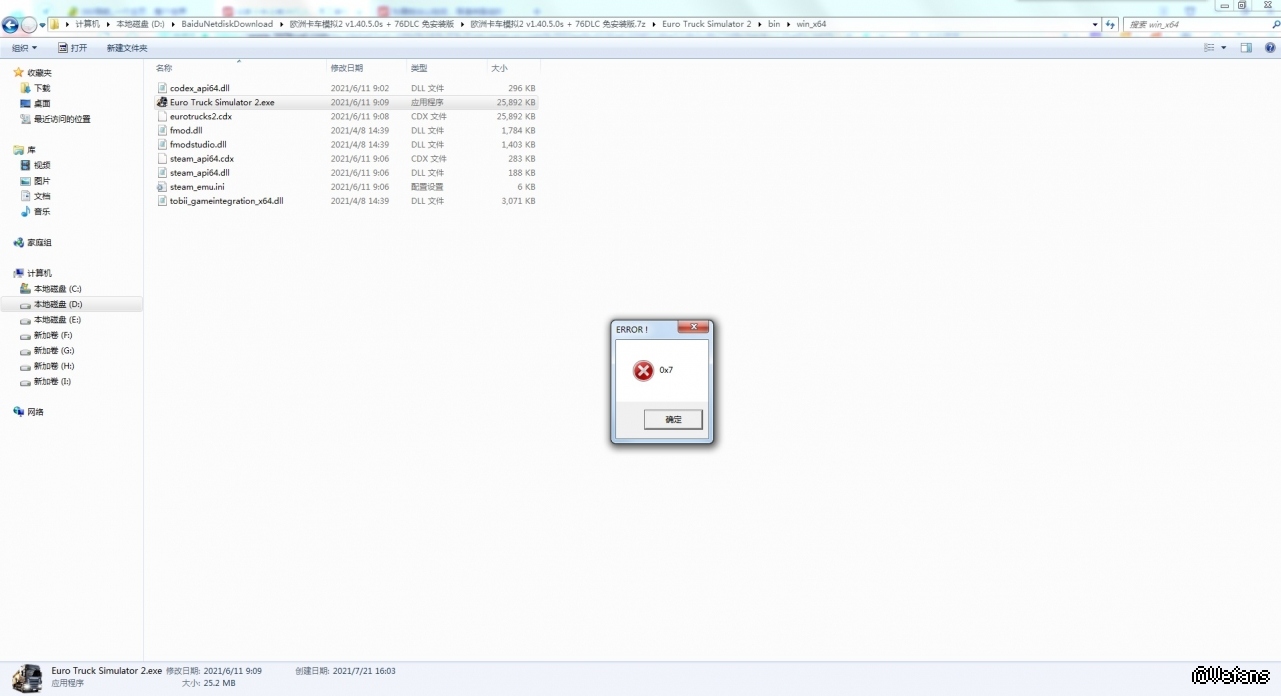Sort by 大小 column header
The image size is (1281, 696).
(499, 68)
